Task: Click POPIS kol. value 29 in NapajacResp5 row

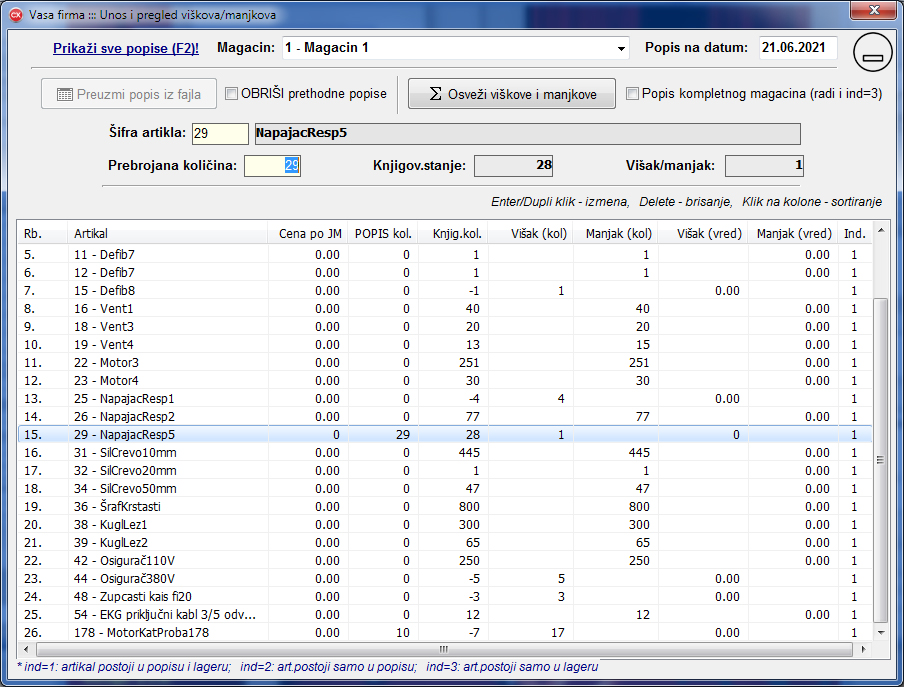Action: [402, 435]
